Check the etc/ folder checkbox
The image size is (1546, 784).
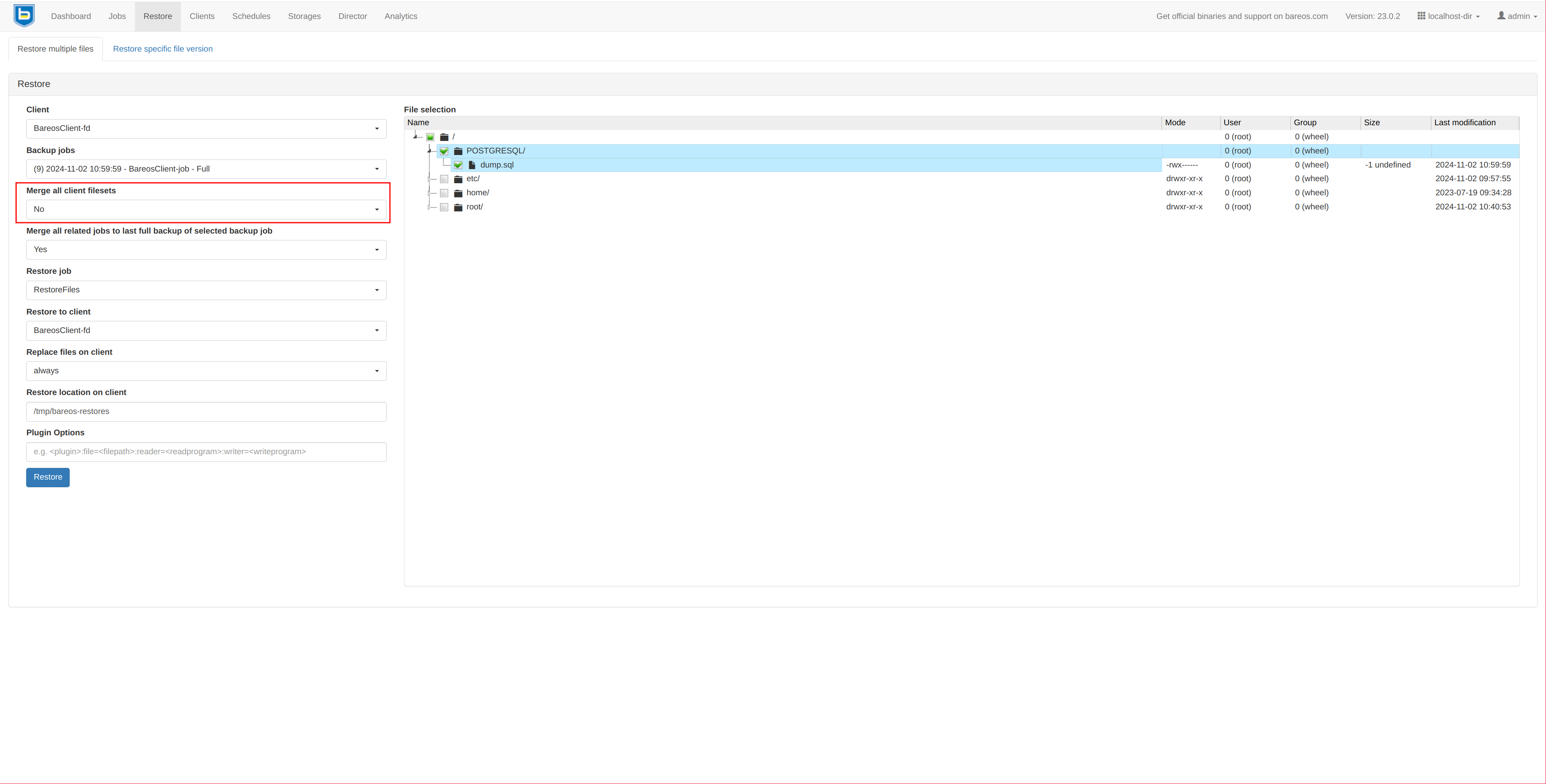pos(444,179)
